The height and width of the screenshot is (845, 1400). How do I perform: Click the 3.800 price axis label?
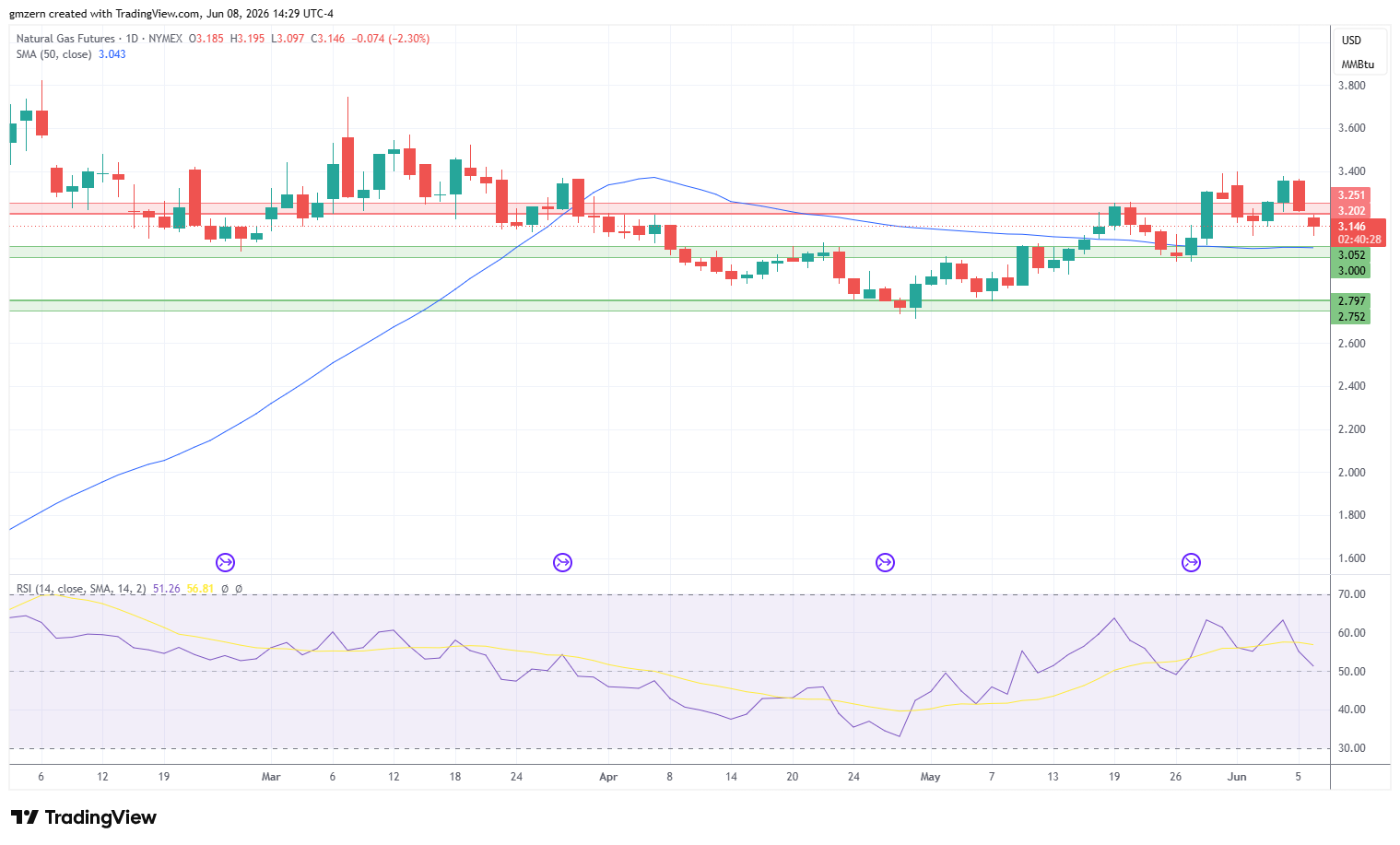[1352, 86]
